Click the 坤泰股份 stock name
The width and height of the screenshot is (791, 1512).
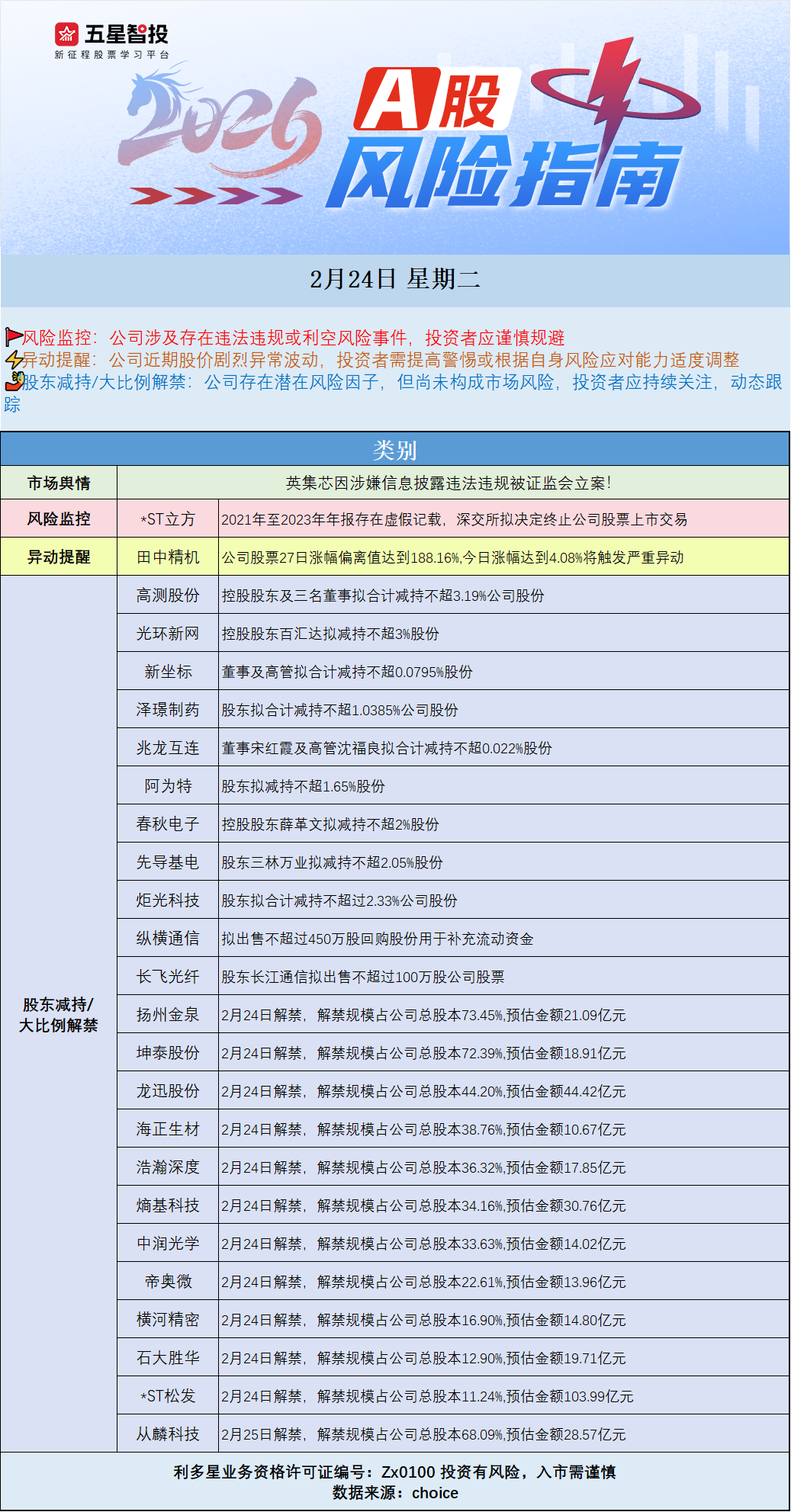pos(168,1053)
